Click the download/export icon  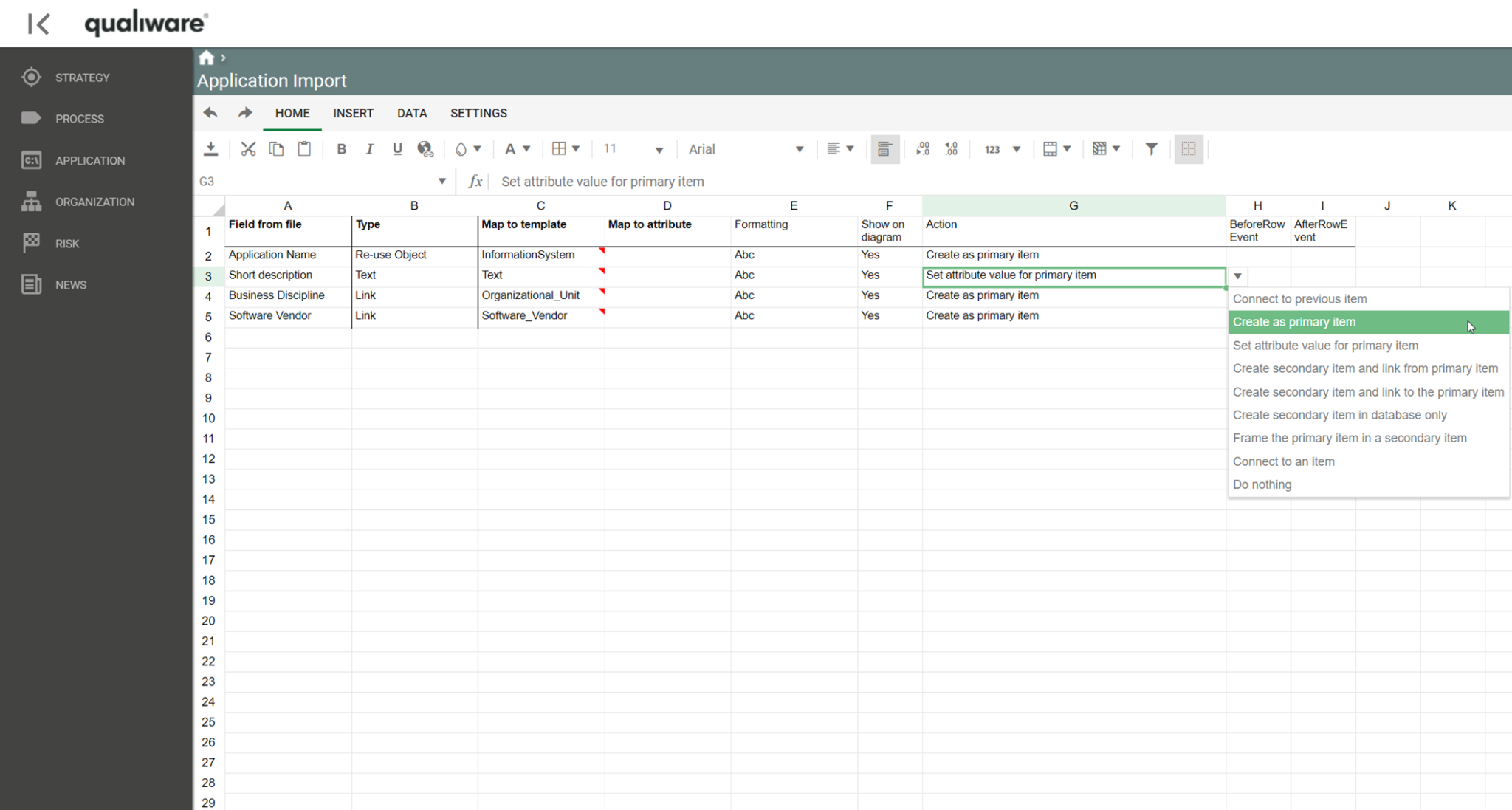211,148
